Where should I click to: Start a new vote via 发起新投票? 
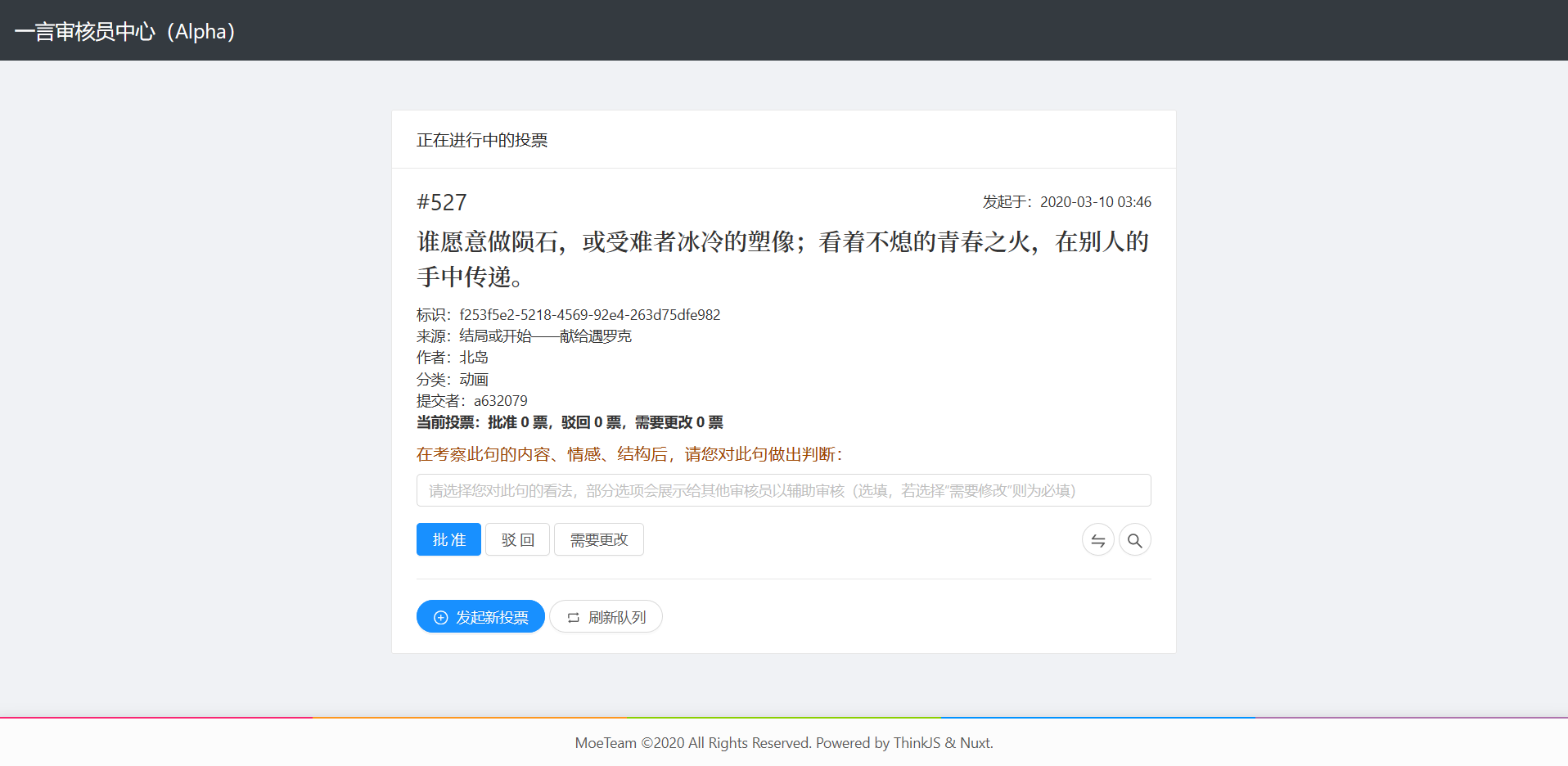pos(480,616)
